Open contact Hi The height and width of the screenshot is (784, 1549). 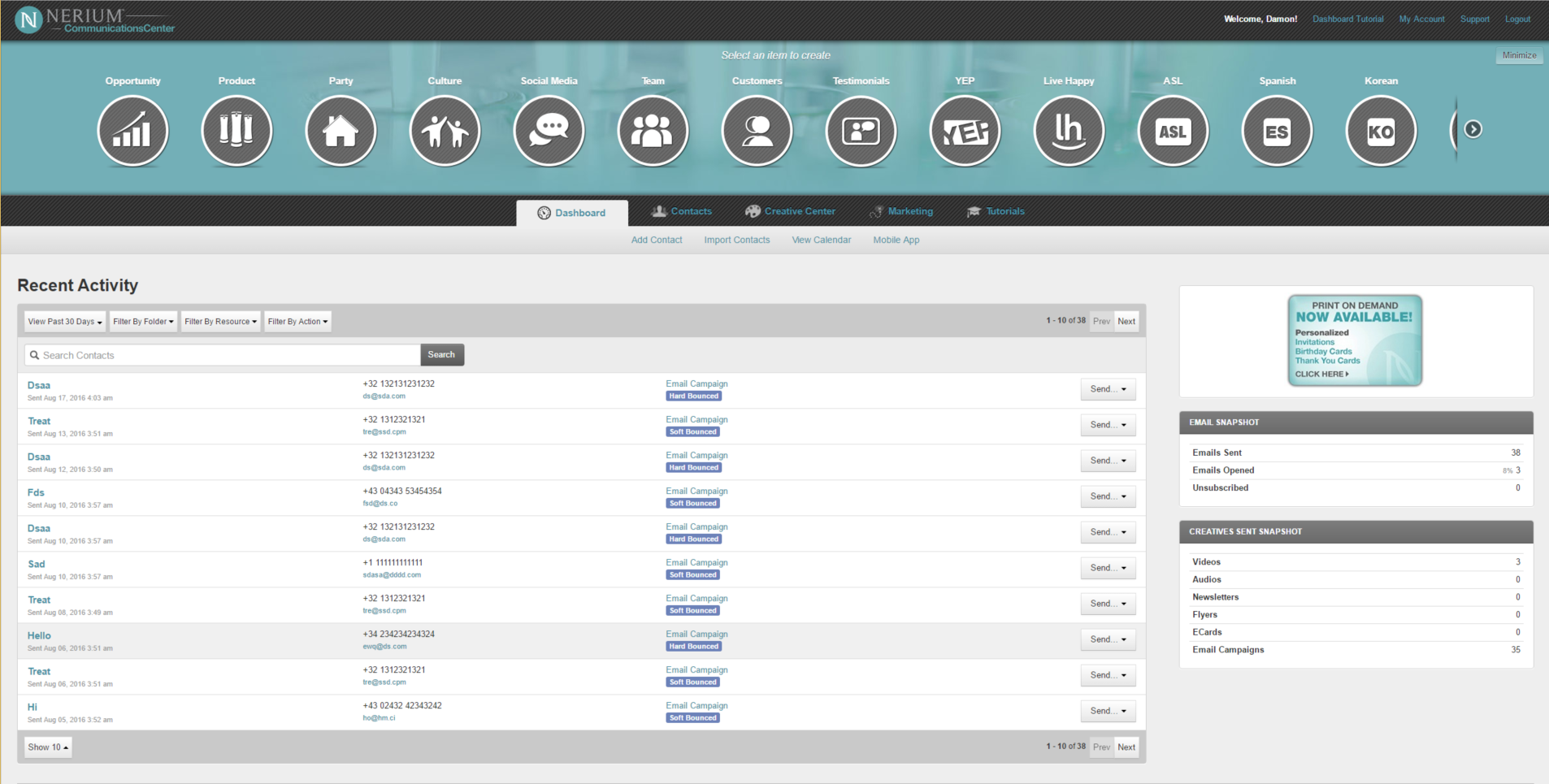pos(33,707)
